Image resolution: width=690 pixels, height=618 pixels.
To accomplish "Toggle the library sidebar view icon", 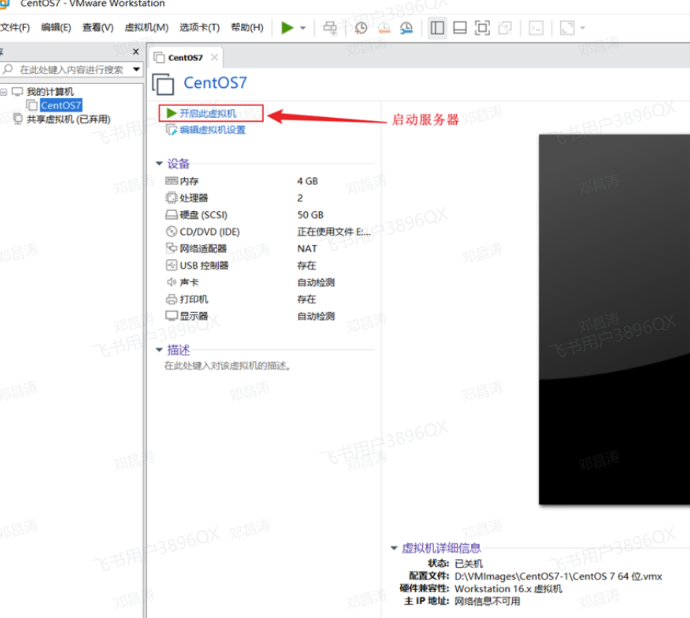I will tap(437, 28).
